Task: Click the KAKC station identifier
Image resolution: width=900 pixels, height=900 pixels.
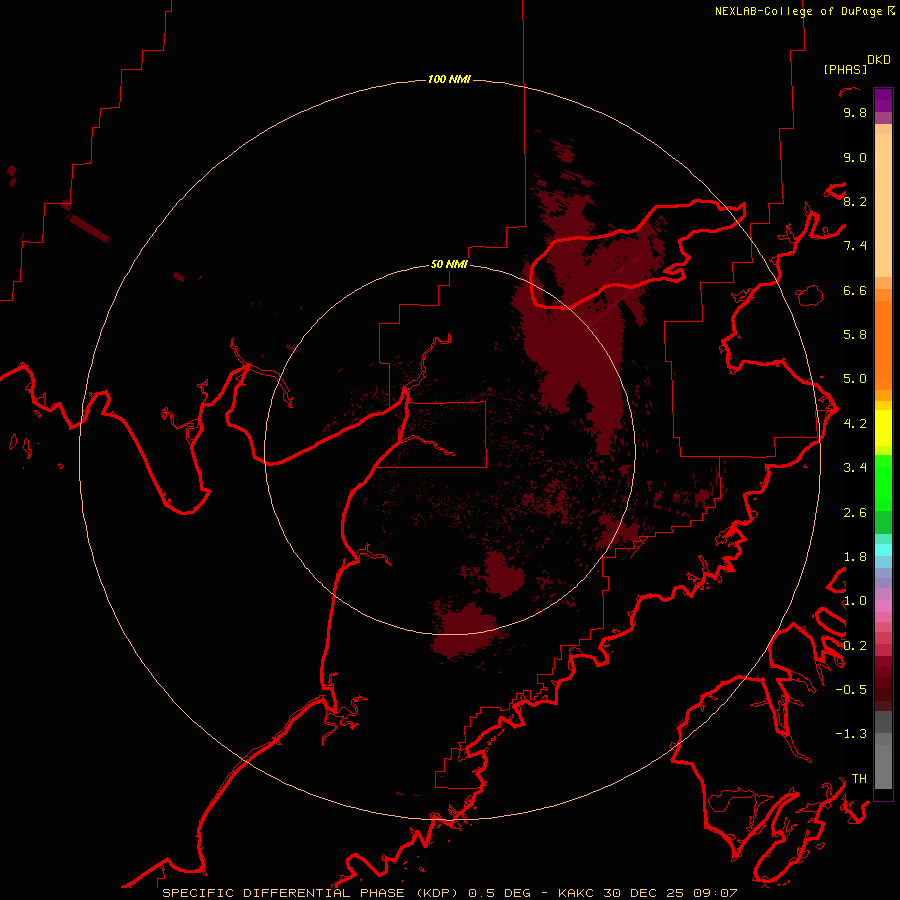Action: click(577, 893)
